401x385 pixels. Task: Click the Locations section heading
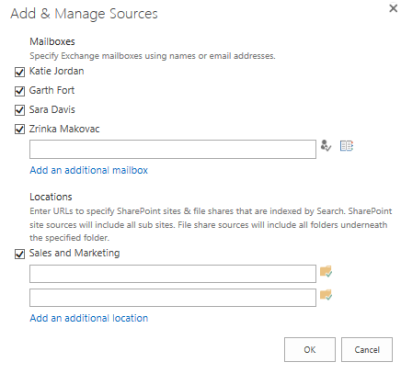click(51, 197)
